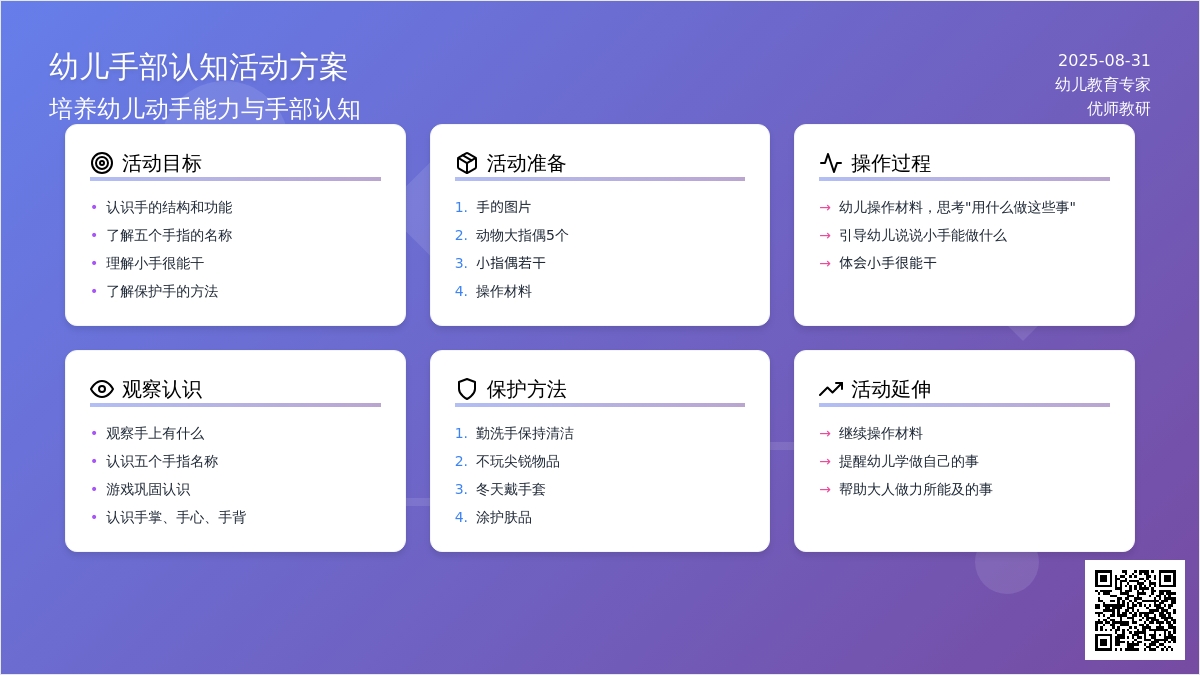
Task: Select bullet 认识五个手指名称
Action: coord(162,461)
